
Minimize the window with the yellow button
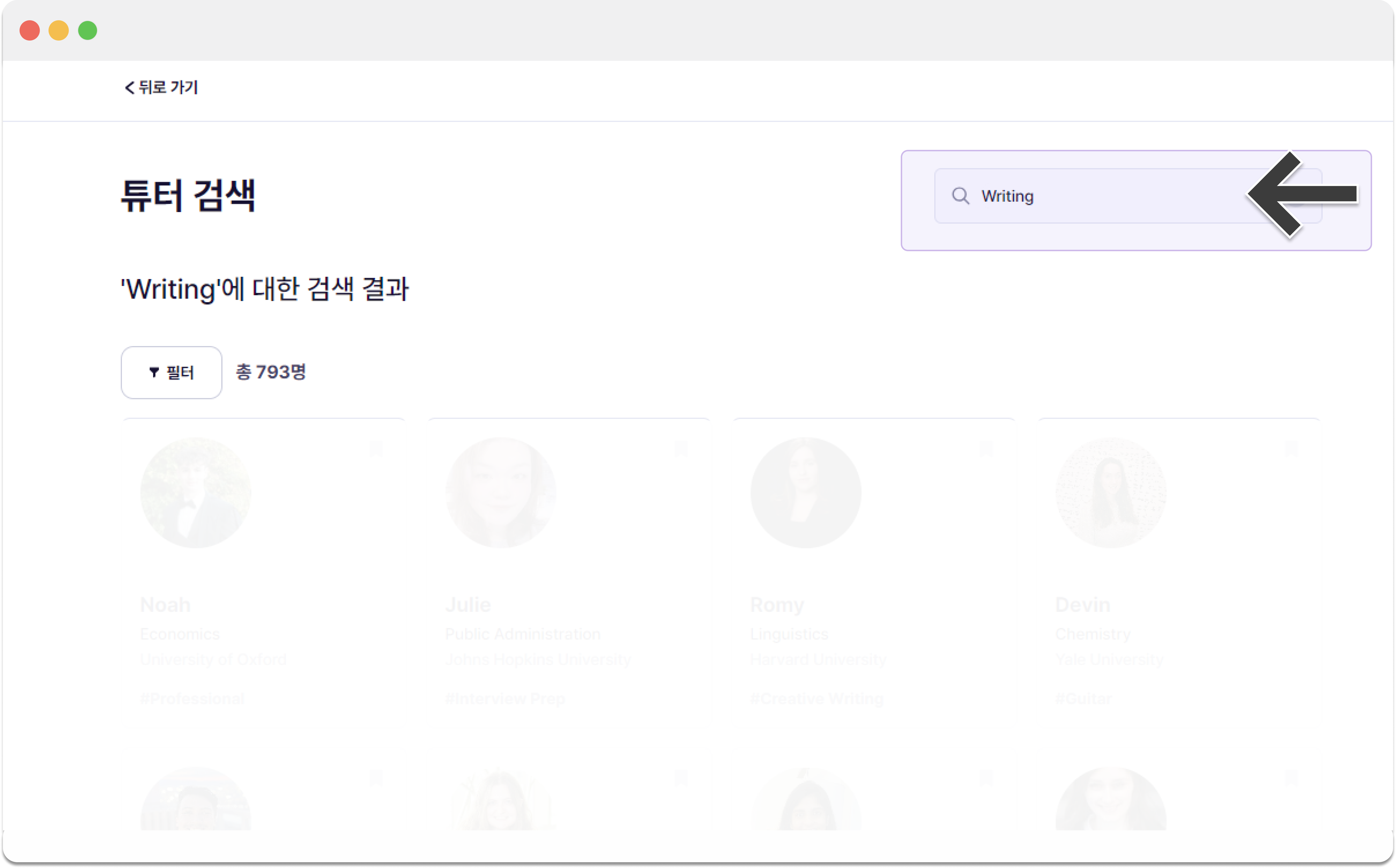coord(59,30)
